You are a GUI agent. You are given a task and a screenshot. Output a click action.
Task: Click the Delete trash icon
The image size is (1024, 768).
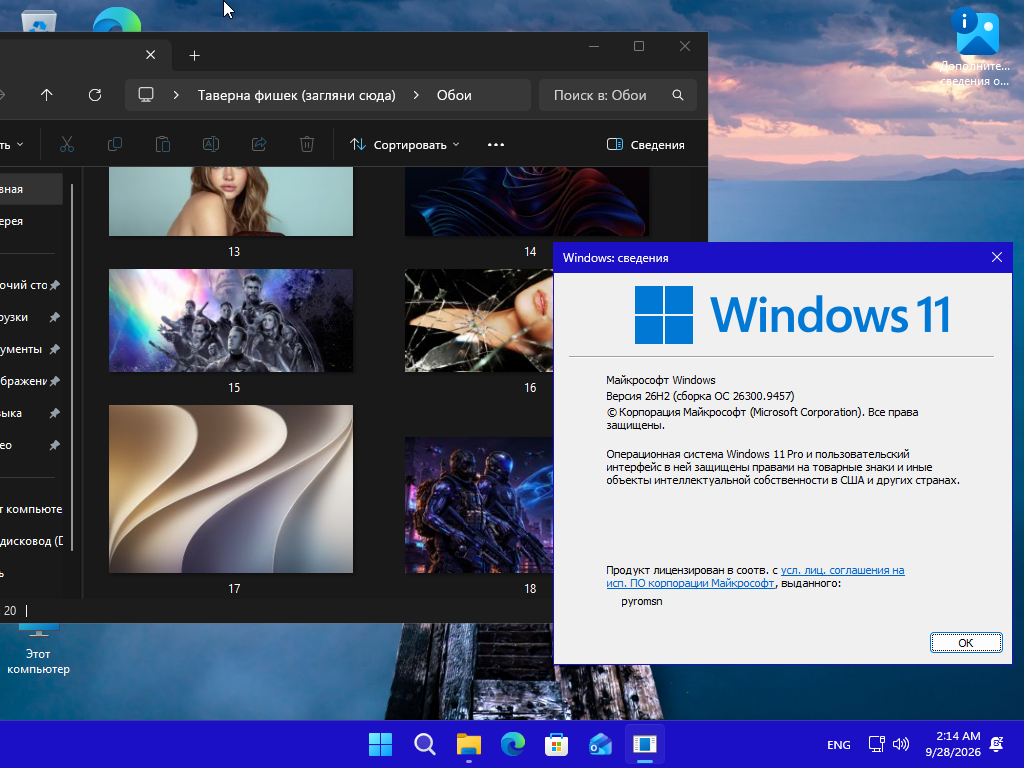click(307, 144)
